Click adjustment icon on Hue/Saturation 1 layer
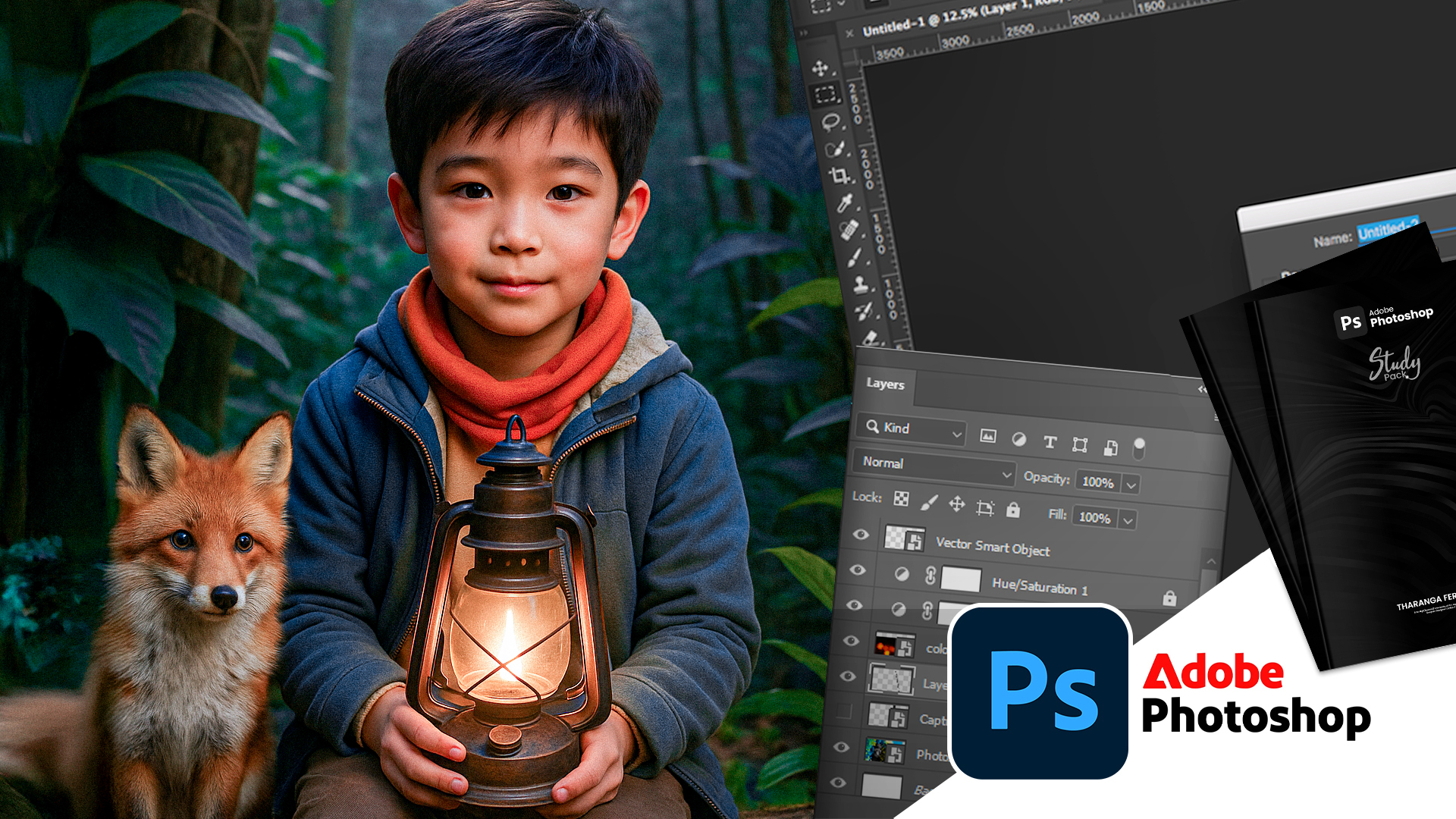The width and height of the screenshot is (1456, 819). (902, 574)
